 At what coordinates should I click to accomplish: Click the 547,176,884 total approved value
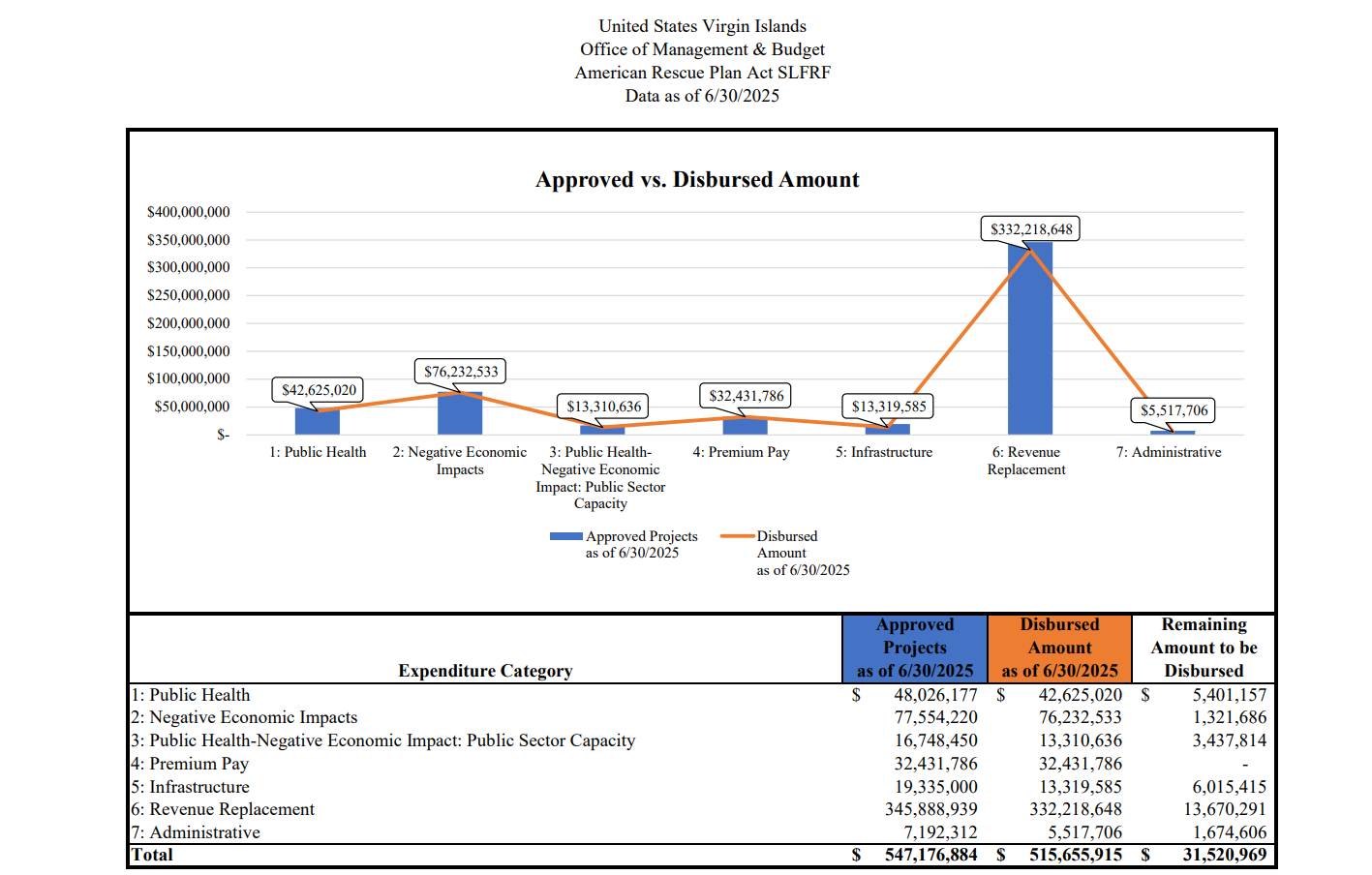tap(930, 855)
